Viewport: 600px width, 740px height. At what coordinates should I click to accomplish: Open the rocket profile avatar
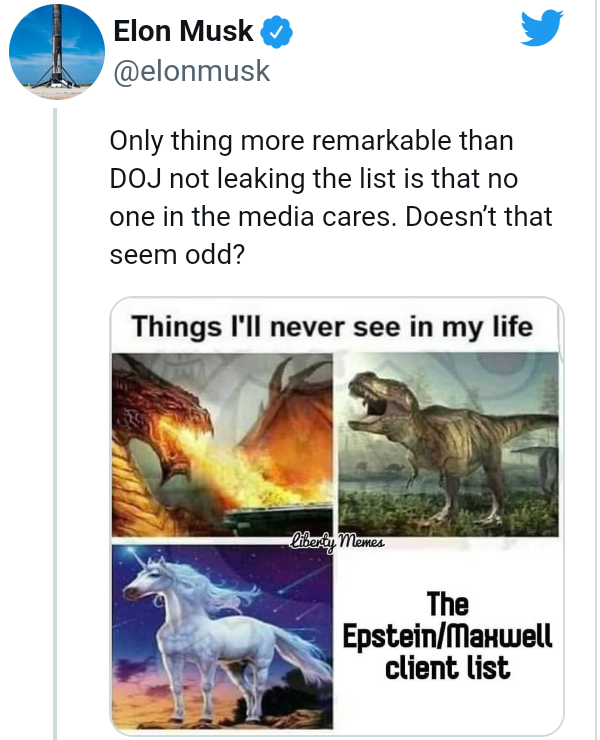pyautogui.click(x=57, y=50)
